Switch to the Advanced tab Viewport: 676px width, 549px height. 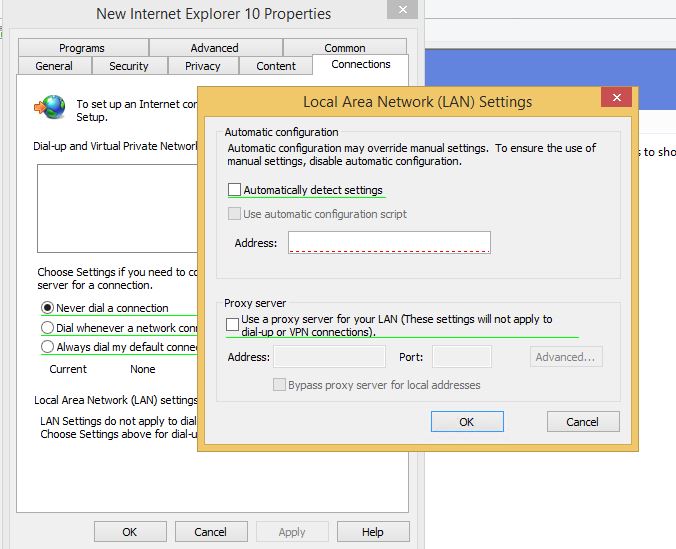click(x=216, y=47)
